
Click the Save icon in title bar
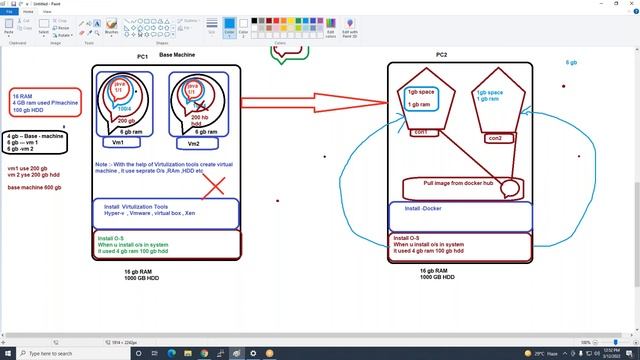13,4
